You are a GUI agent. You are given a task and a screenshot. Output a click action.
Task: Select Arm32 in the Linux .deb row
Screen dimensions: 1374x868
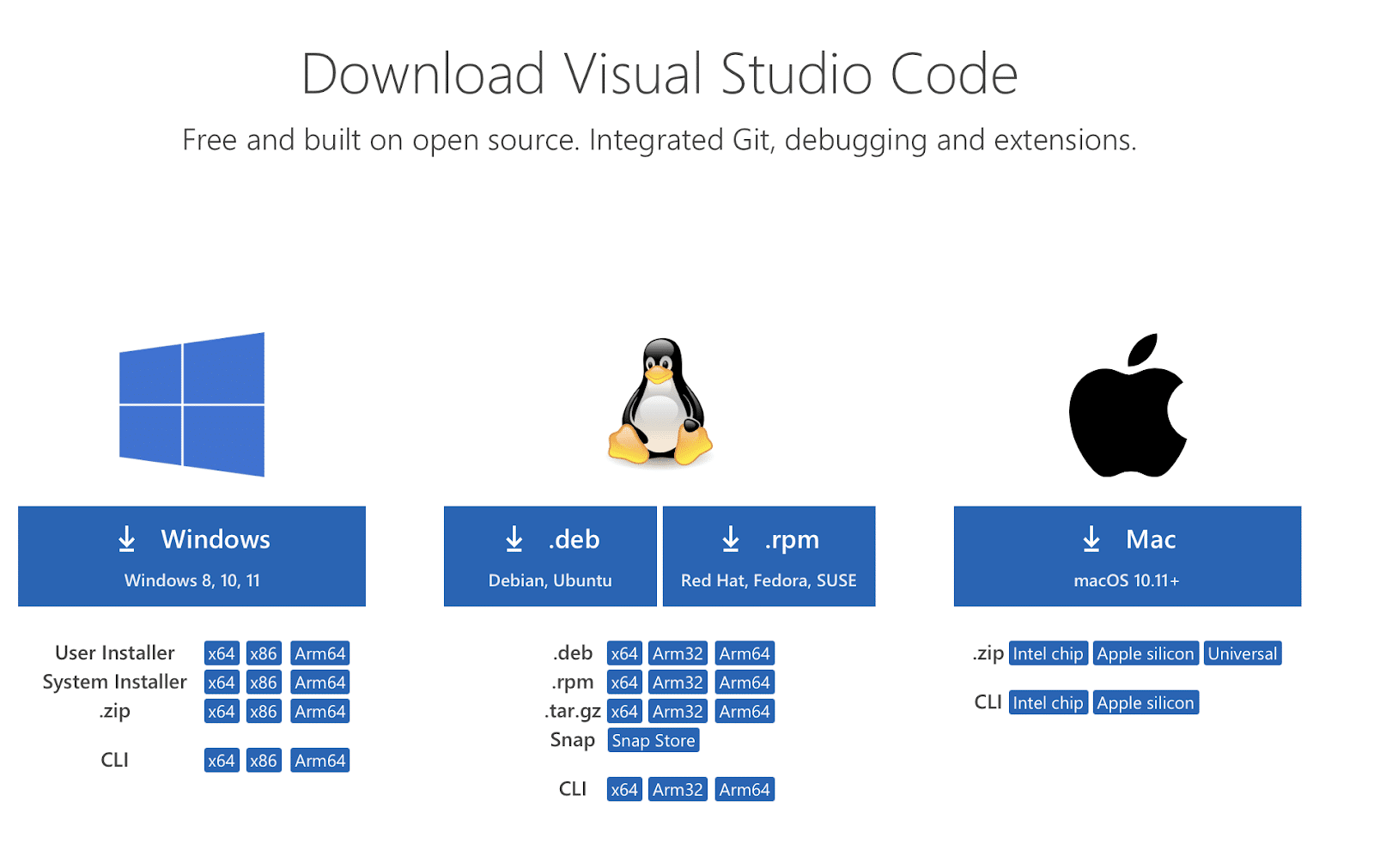[678, 653]
